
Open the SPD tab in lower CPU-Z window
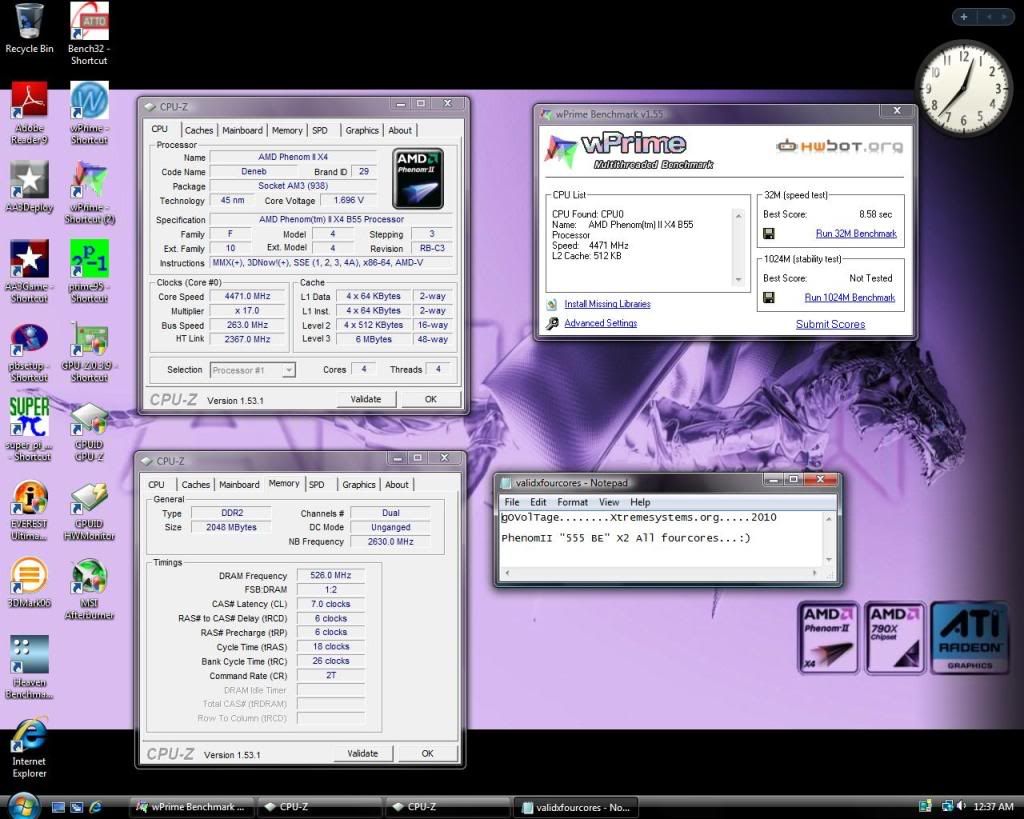pos(316,485)
